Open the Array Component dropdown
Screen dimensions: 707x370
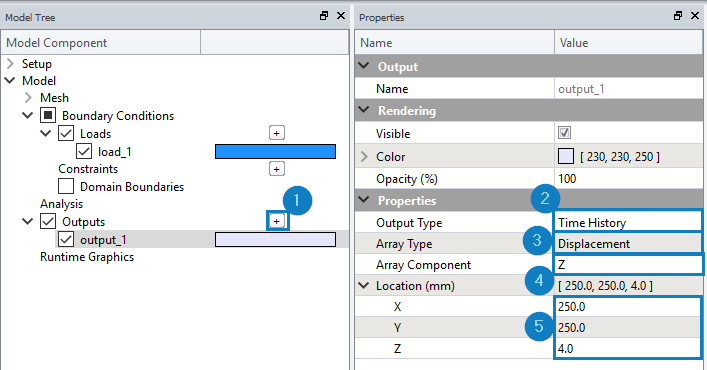[628, 265]
